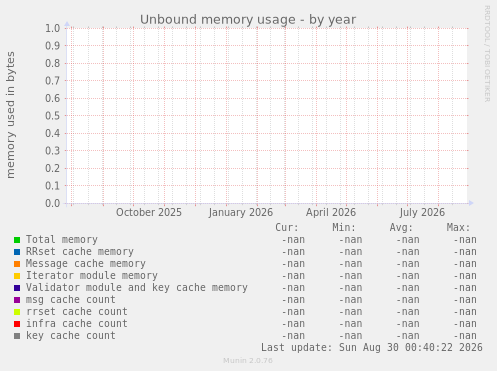
Task: Click the 'Cur:' column header
Action: (287, 228)
